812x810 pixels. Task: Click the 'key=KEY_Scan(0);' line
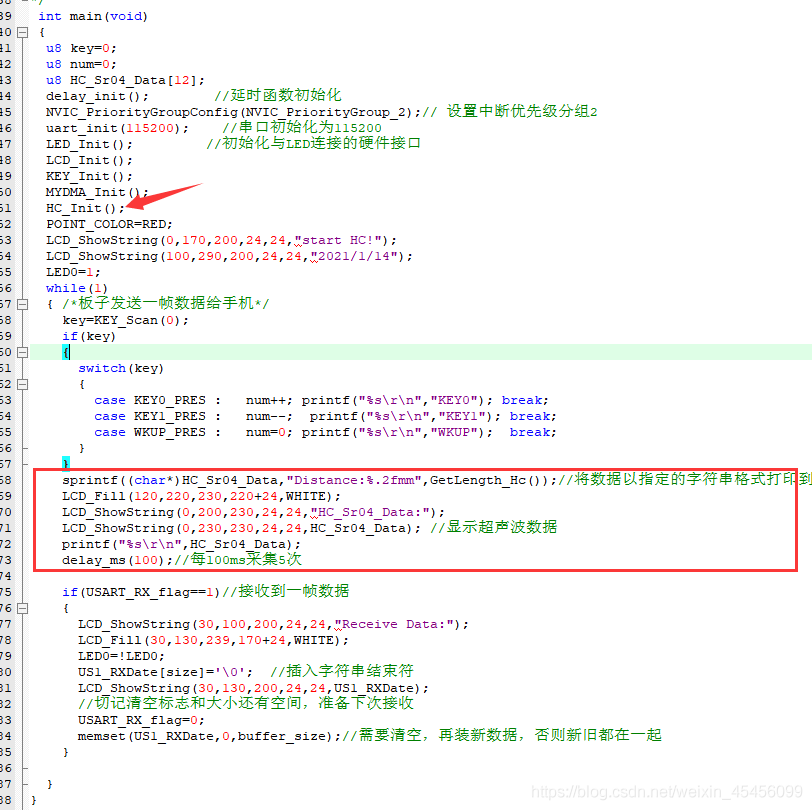(126, 321)
